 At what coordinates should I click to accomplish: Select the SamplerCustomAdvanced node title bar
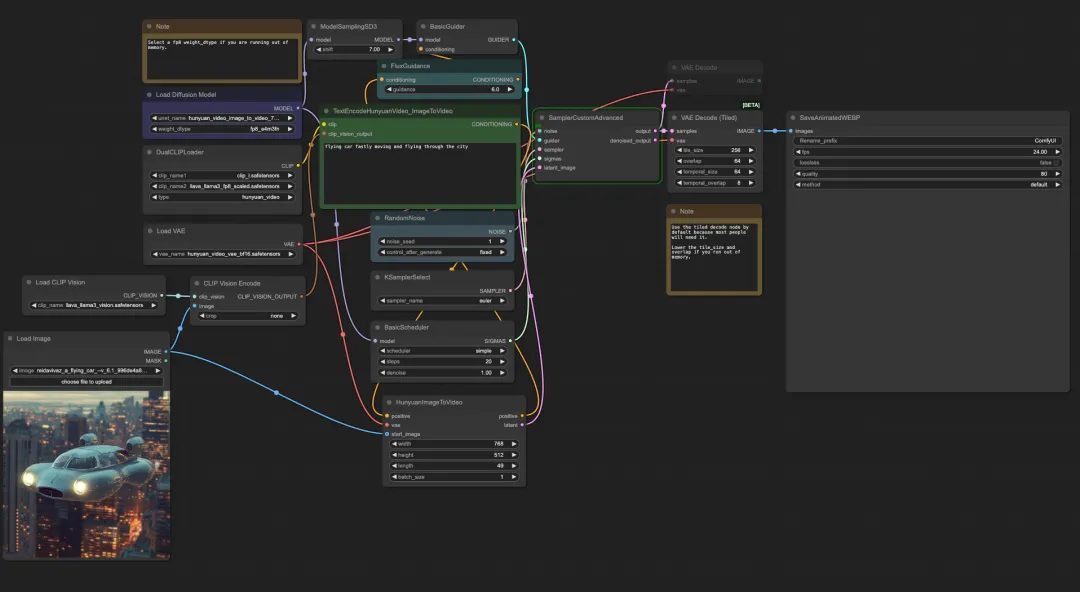point(585,118)
